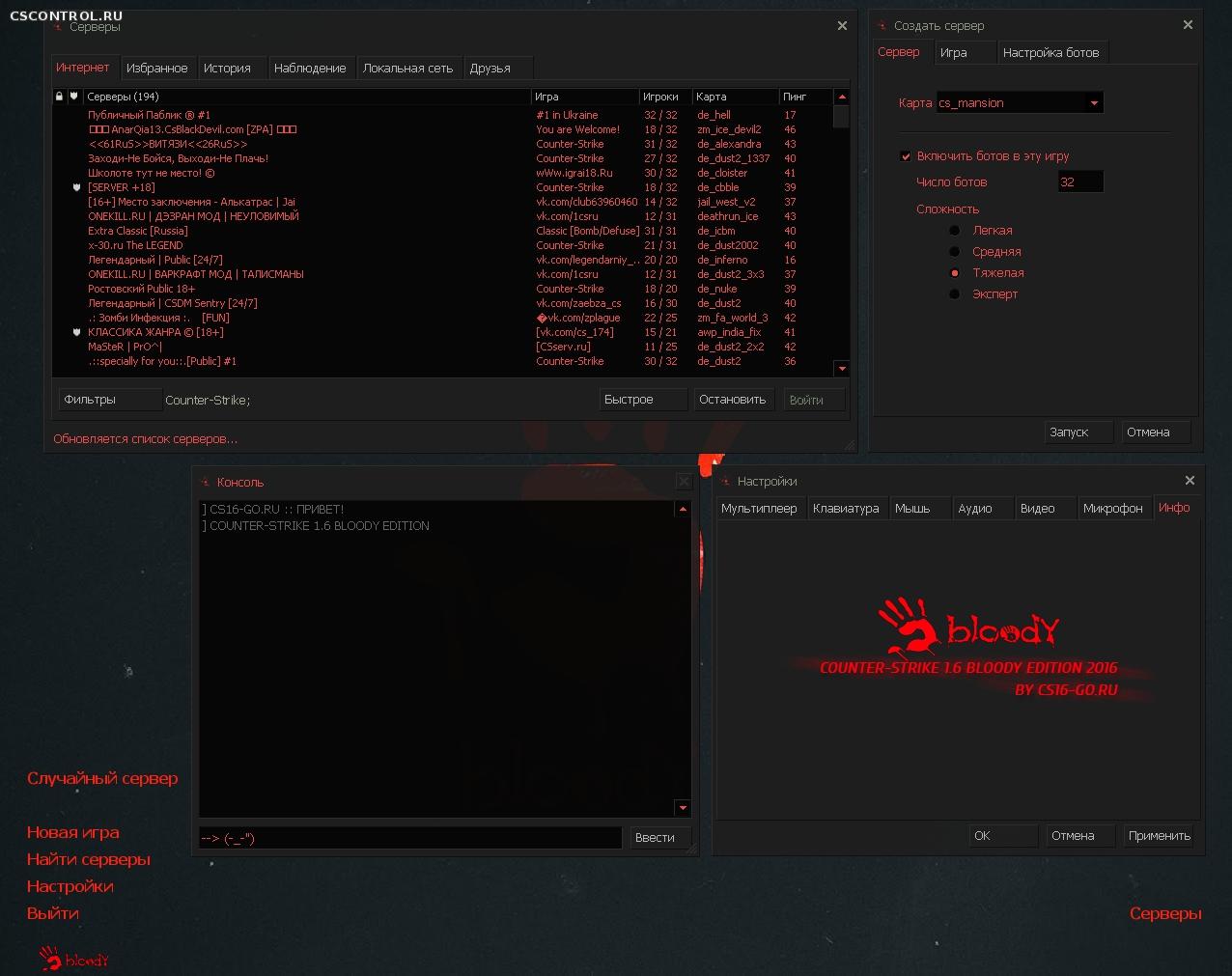Click server list scroll down arrow
This screenshot has width=1232, height=976.
pyautogui.click(x=842, y=369)
